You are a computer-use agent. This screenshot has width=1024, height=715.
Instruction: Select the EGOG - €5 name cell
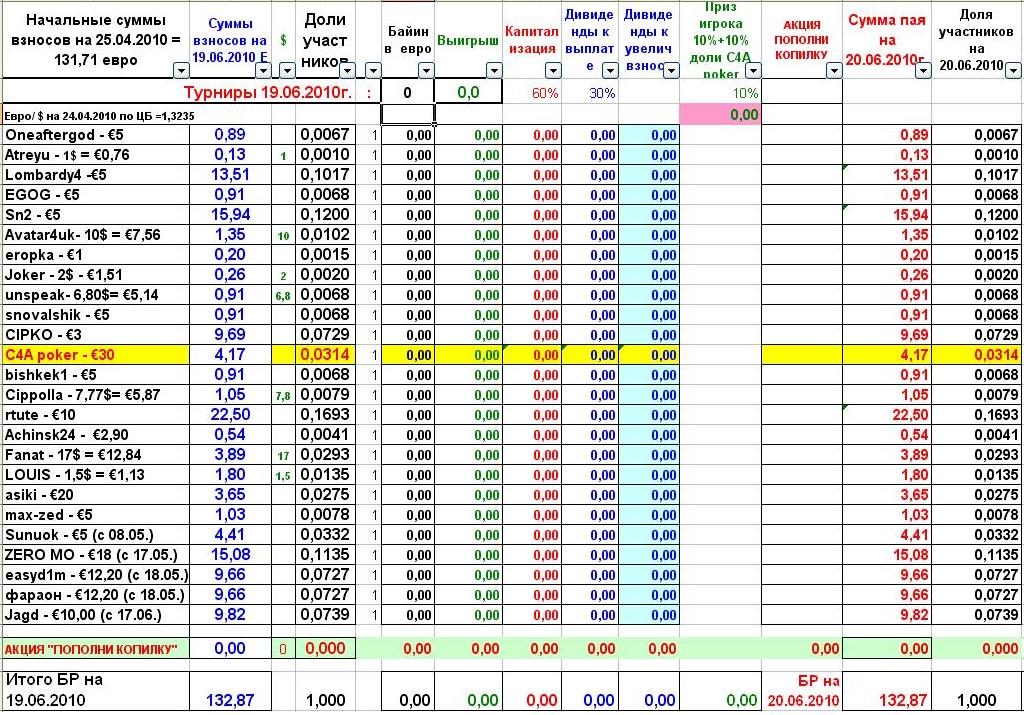coord(95,195)
